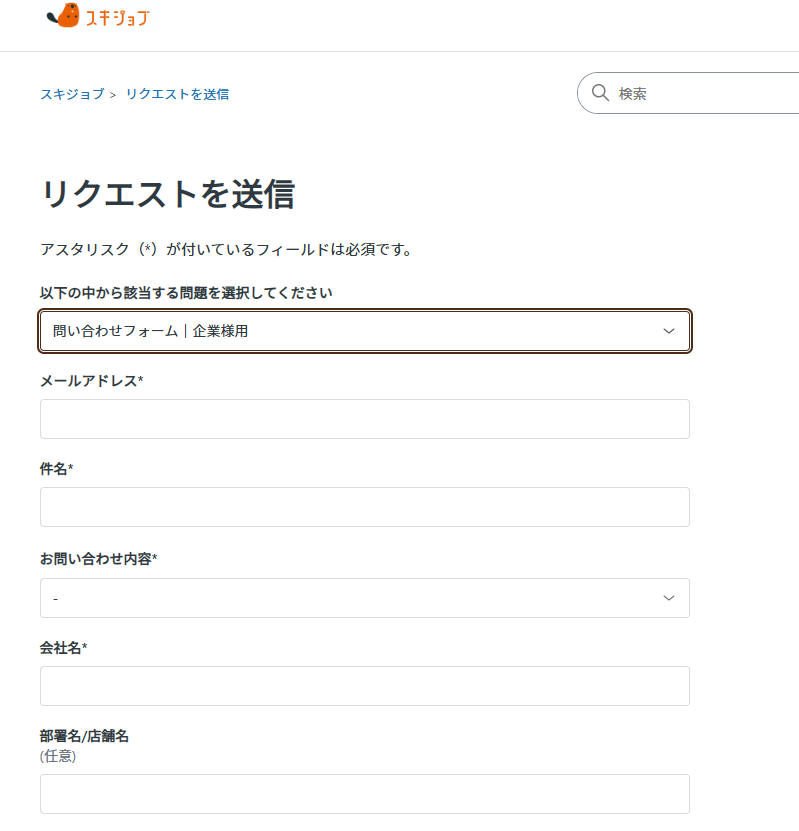Click the chevron arrow in お問い合わせ内容 dropdown
799x831 pixels.
pos(669,598)
